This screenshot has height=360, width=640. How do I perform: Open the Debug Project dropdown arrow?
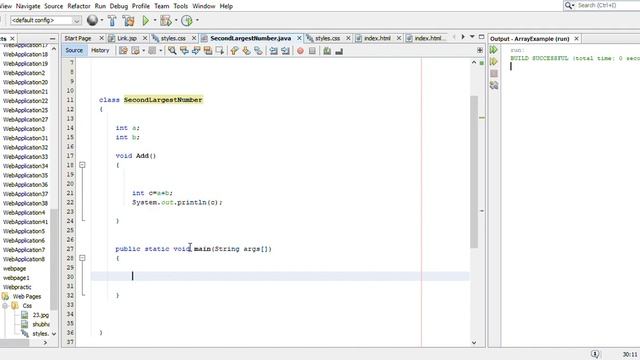pyautogui.click(x=176, y=20)
